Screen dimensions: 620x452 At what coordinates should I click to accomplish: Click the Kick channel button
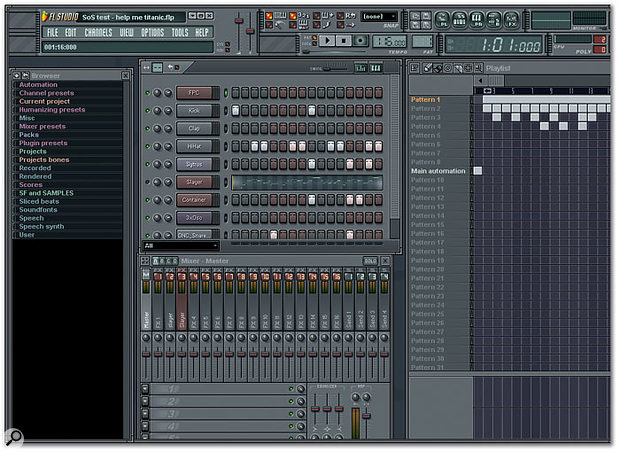[198, 111]
